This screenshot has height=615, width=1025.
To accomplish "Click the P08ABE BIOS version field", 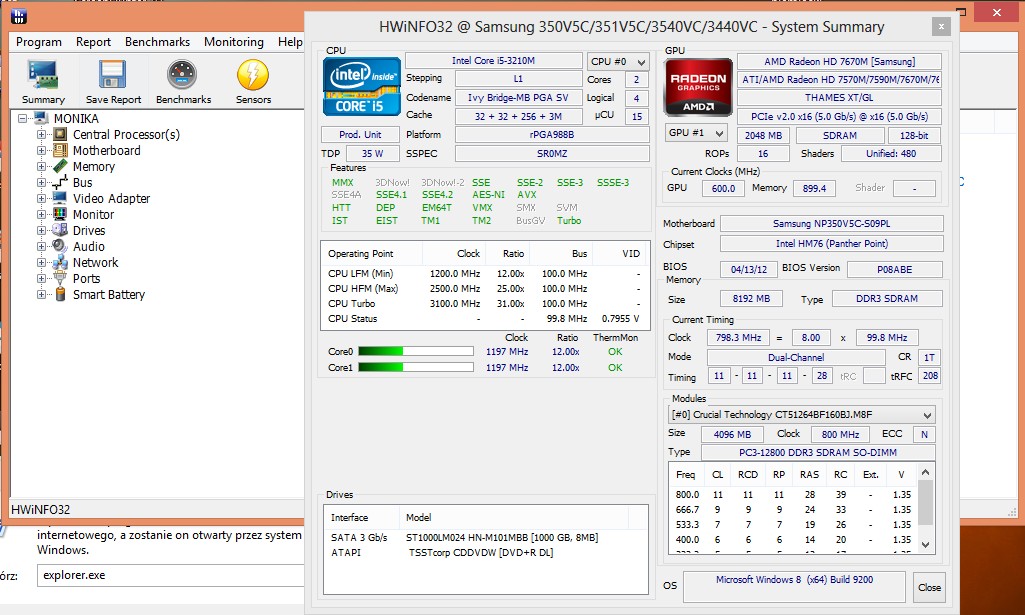I will [x=895, y=269].
